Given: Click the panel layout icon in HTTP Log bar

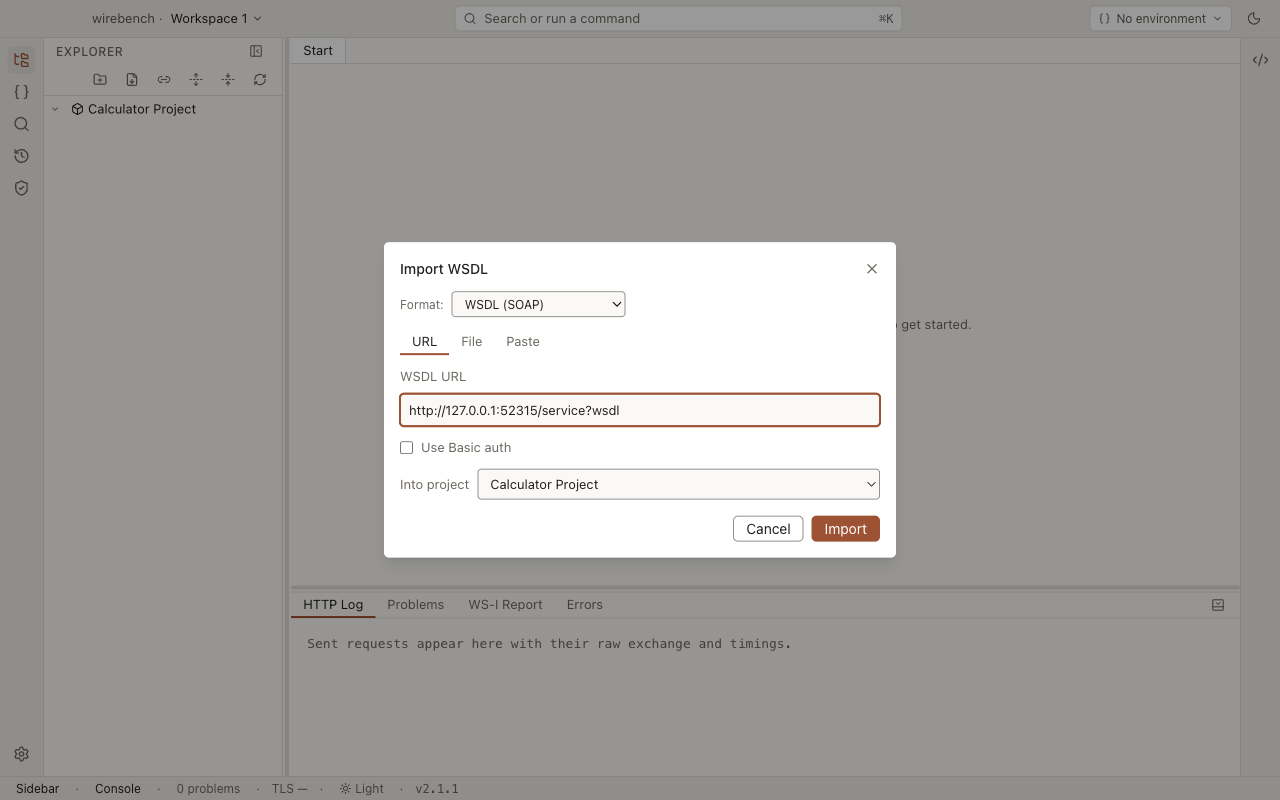Looking at the screenshot, I should point(1218,605).
